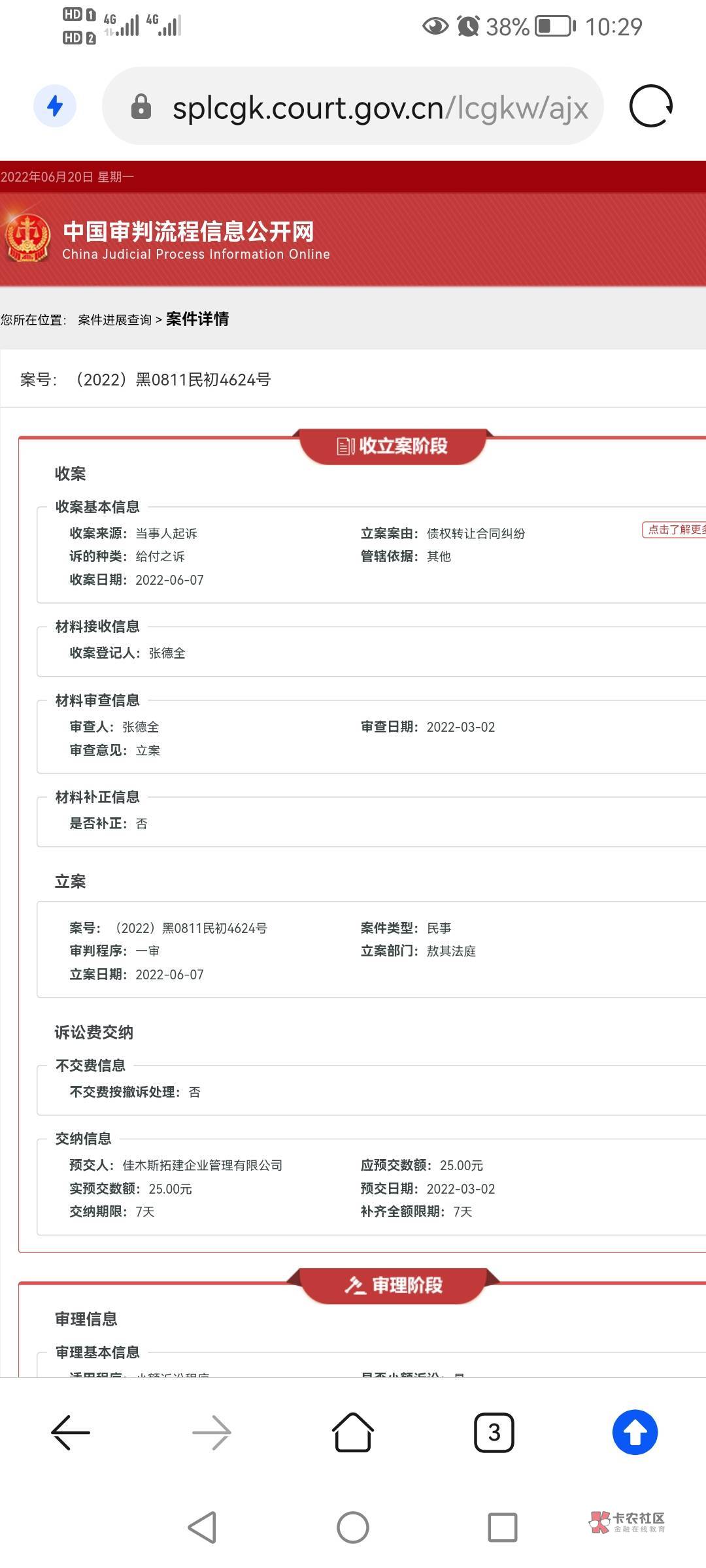This screenshot has width=706, height=1568.
Task: Tap the court emblem logo
Action: pyautogui.click(x=28, y=239)
